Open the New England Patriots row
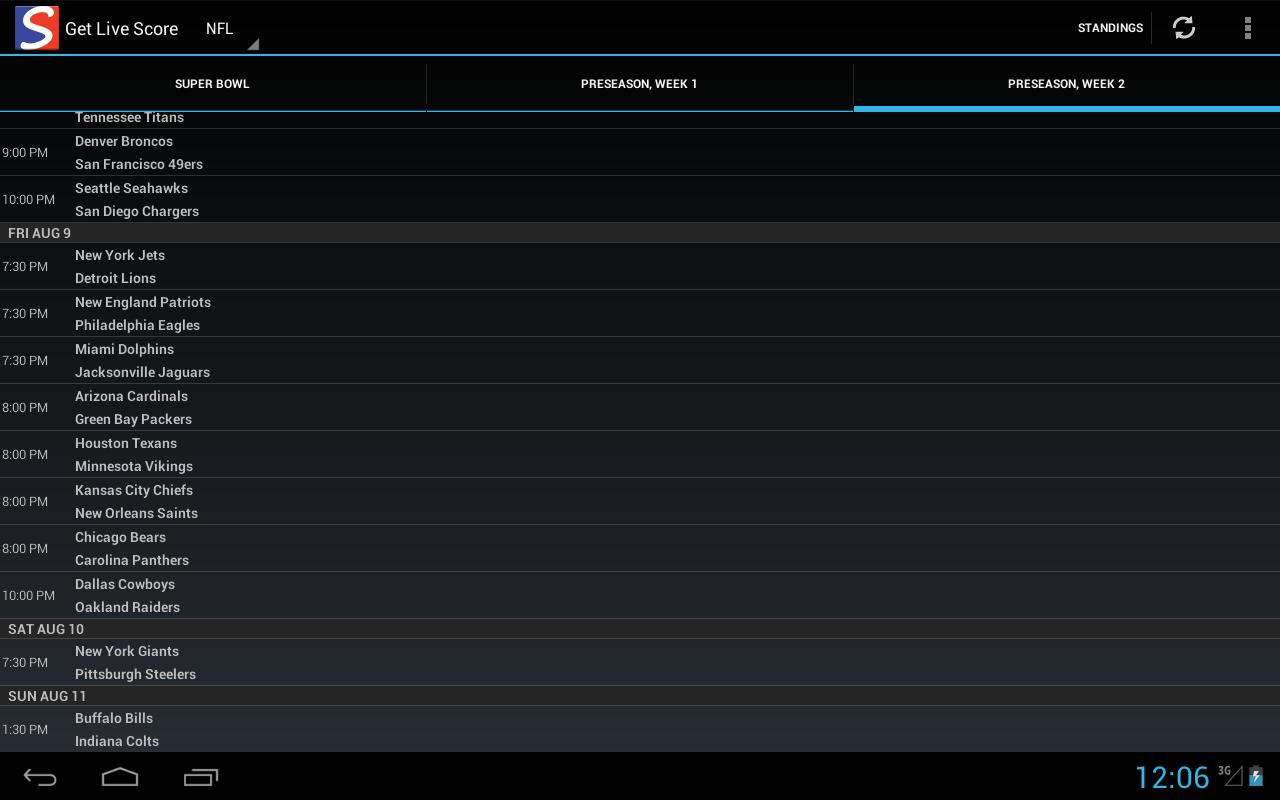 [x=143, y=302]
